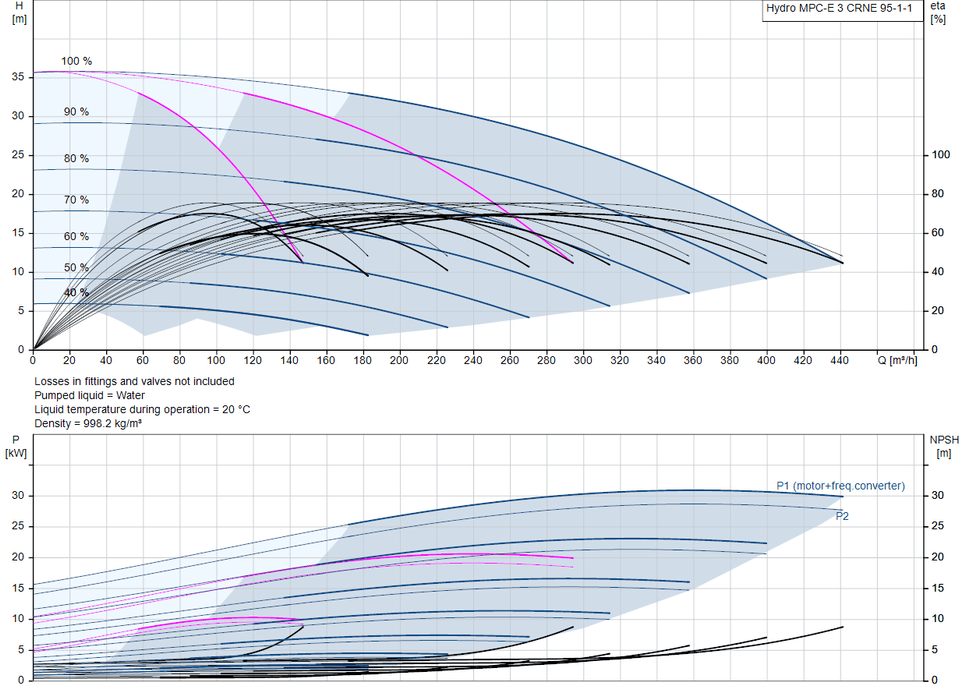Click the 'Hydro MPC-E 3 CRNE 95-1-1' legend box
The height and width of the screenshot is (700, 966).
pyautogui.click(x=842, y=10)
